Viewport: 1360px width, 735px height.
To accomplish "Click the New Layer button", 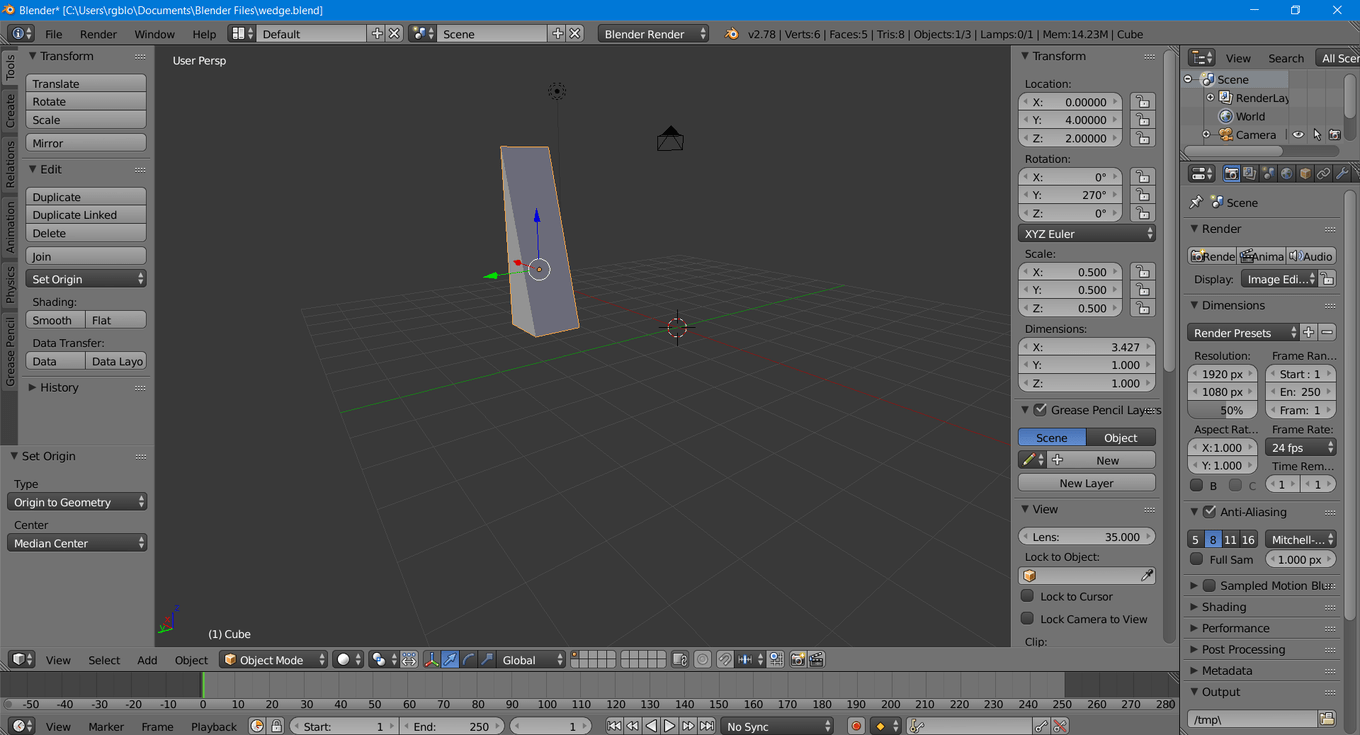I will coord(1086,483).
